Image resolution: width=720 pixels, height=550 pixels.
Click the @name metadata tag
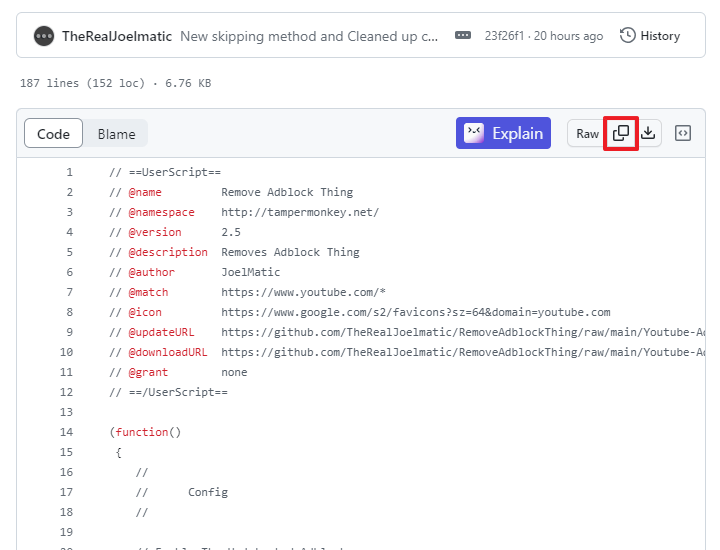(145, 192)
